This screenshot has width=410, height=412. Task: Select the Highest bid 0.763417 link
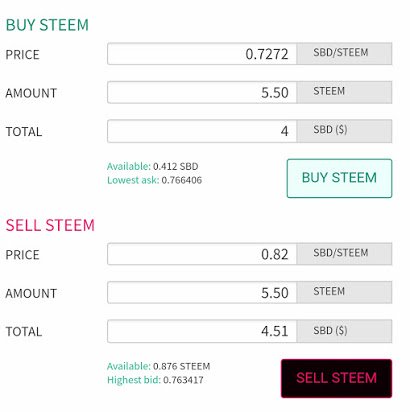pyautogui.click(x=155, y=380)
